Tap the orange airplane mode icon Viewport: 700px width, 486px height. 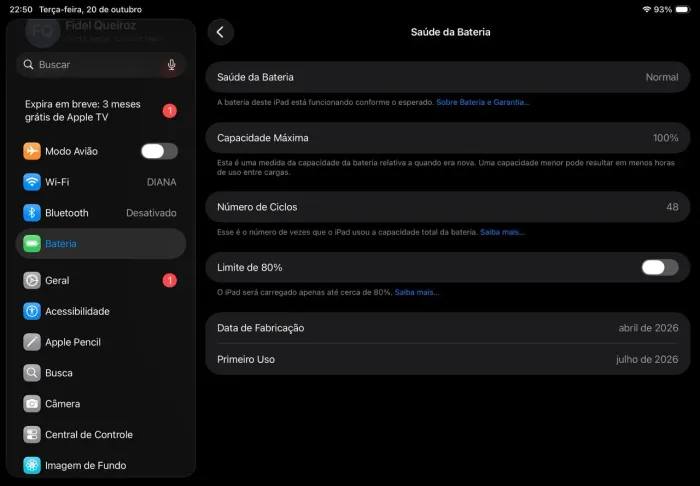(x=32, y=151)
